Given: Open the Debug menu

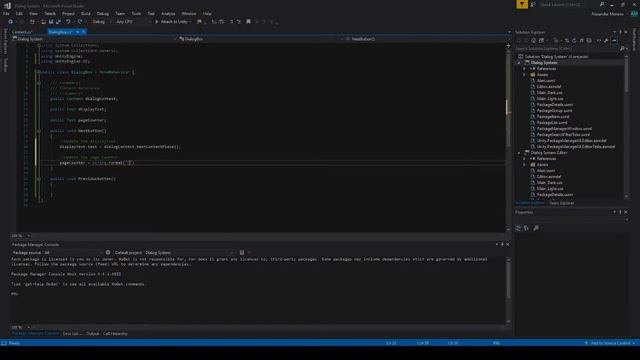Looking at the screenshot, I should pyautogui.click(x=102, y=13).
